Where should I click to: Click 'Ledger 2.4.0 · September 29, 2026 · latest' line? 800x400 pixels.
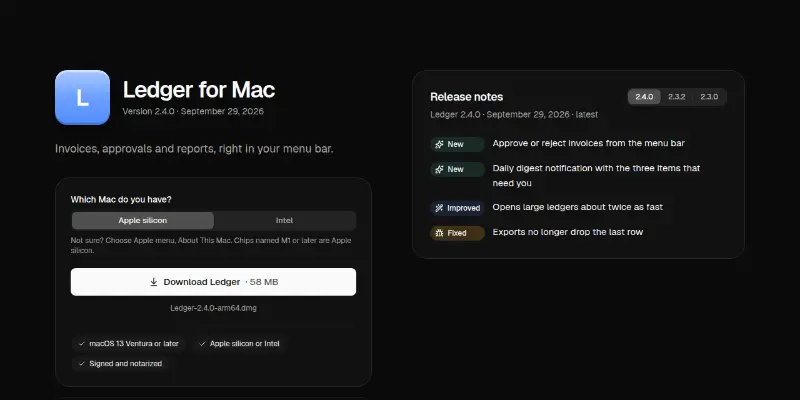pos(514,114)
